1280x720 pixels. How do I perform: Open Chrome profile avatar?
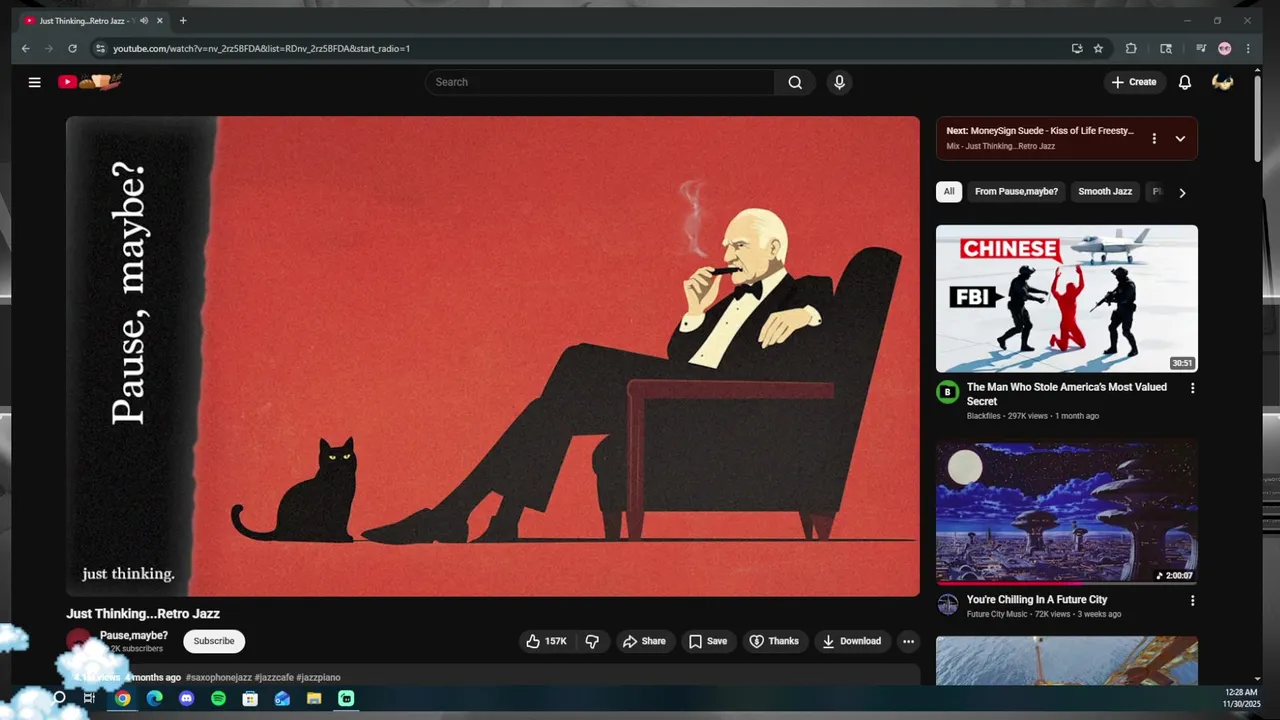pyautogui.click(x=1225, y=48)
